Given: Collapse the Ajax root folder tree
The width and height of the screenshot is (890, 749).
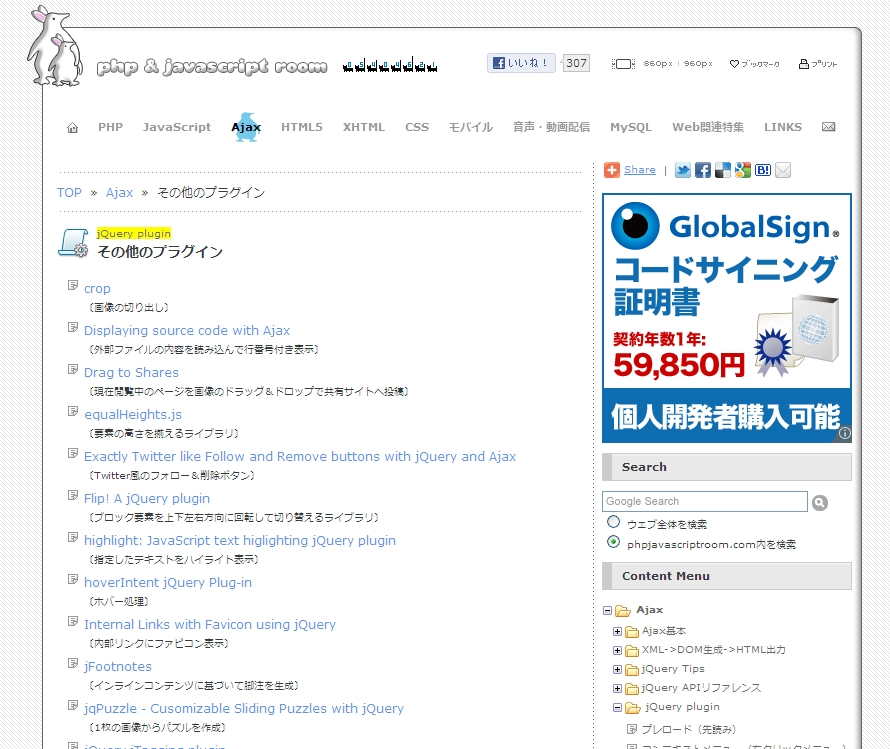Looking at the screenshot, I should click(607, 611).
